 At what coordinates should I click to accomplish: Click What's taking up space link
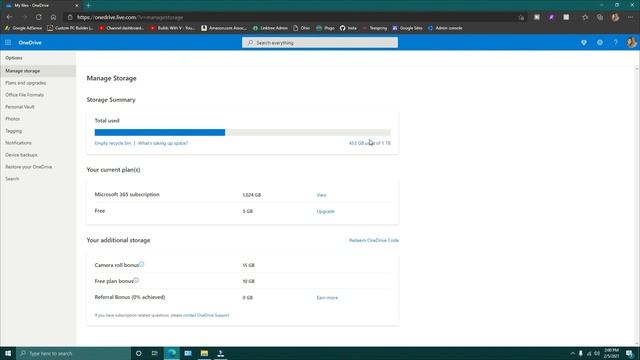(x=163, y=143)
